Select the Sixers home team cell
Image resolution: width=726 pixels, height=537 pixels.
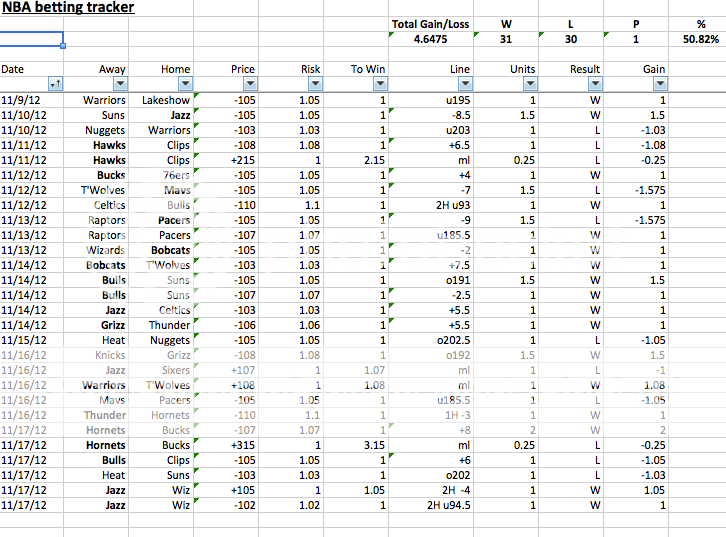pos(161,370)
